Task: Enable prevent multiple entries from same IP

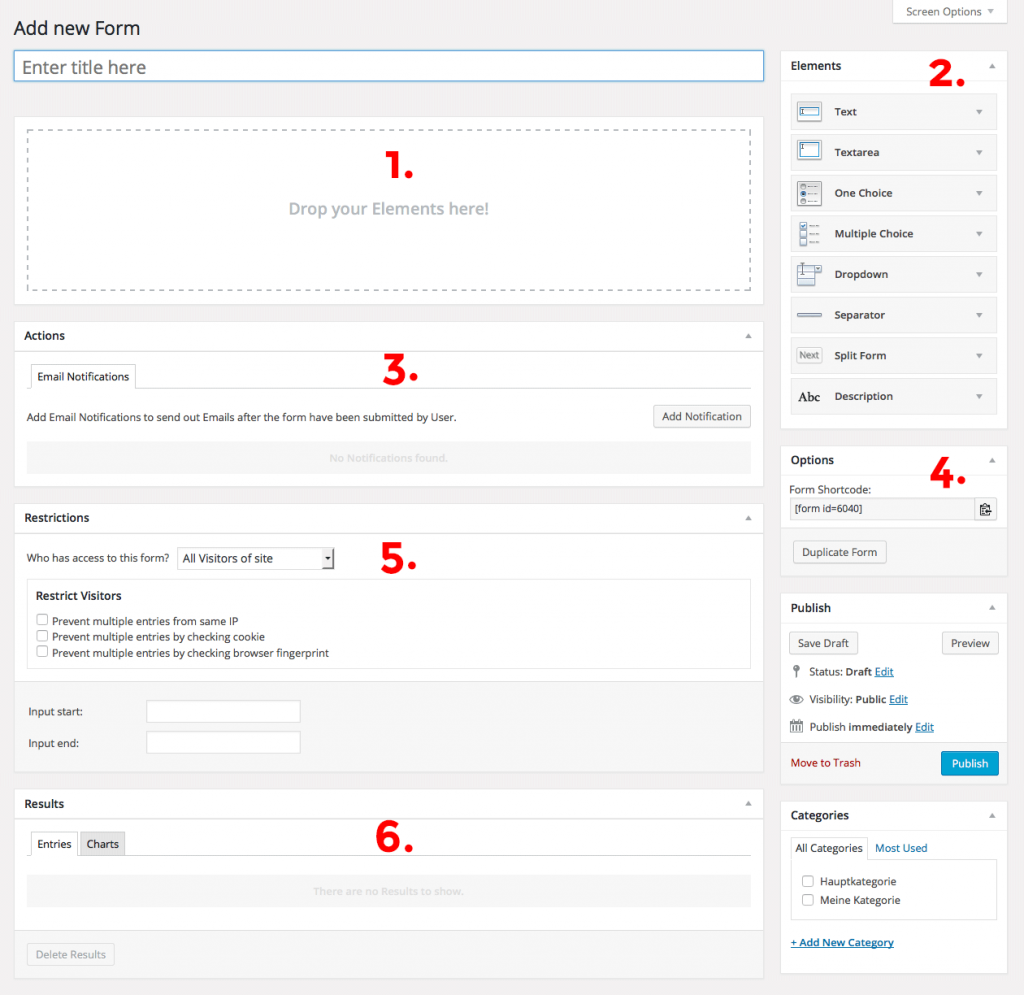Action: pos(42,619)
